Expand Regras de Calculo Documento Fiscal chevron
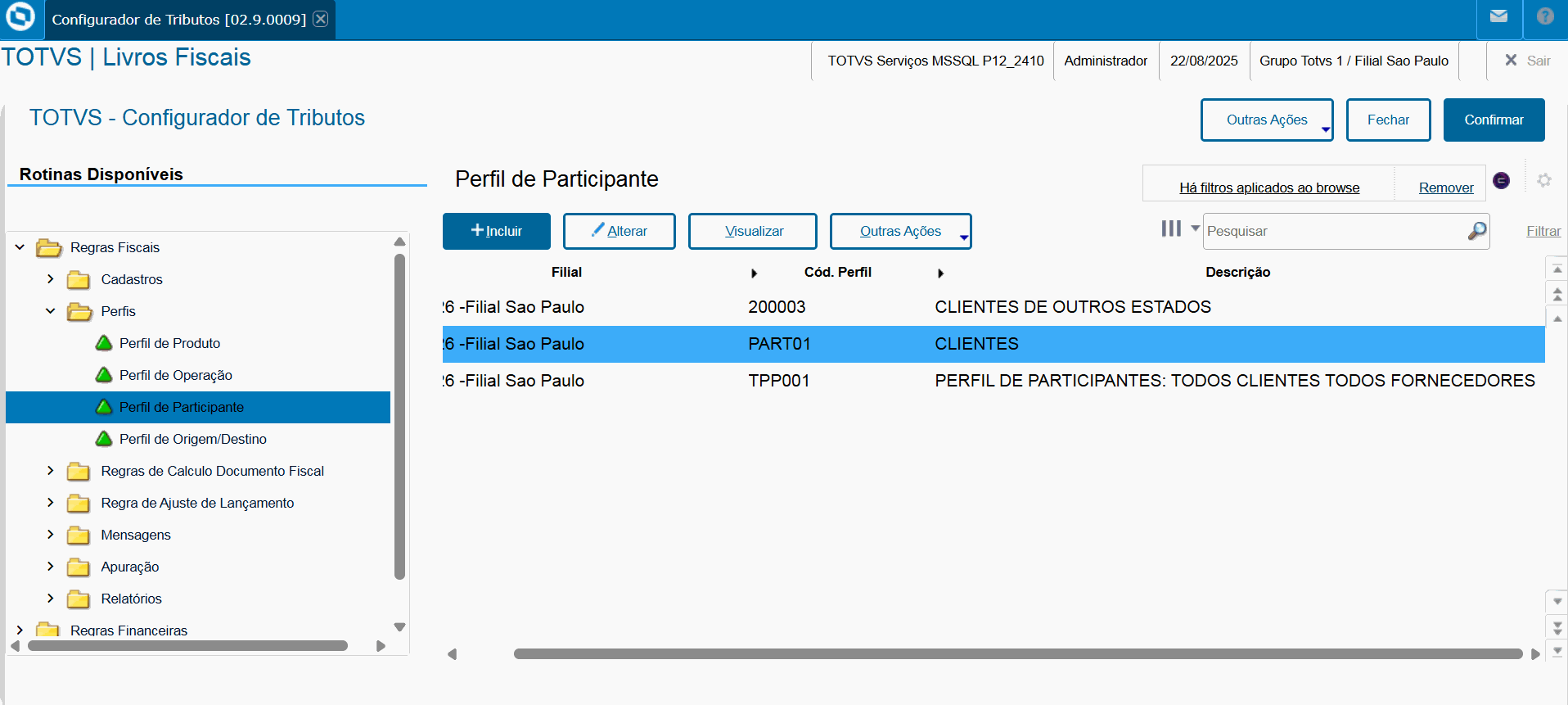Image resolution: width=1568 pixels, height=705 pixels. [x=51, y=470]
